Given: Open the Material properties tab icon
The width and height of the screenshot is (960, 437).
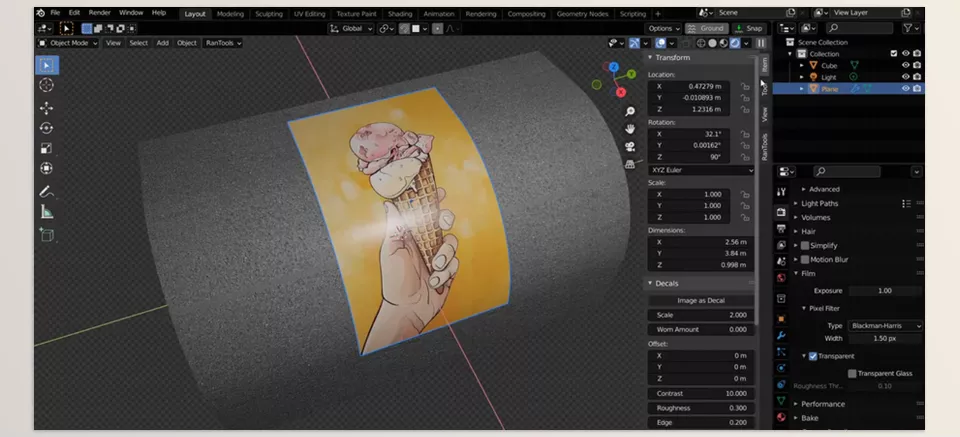Looking at the screenshot, I should pyautogui.click(x=781, y=417).
